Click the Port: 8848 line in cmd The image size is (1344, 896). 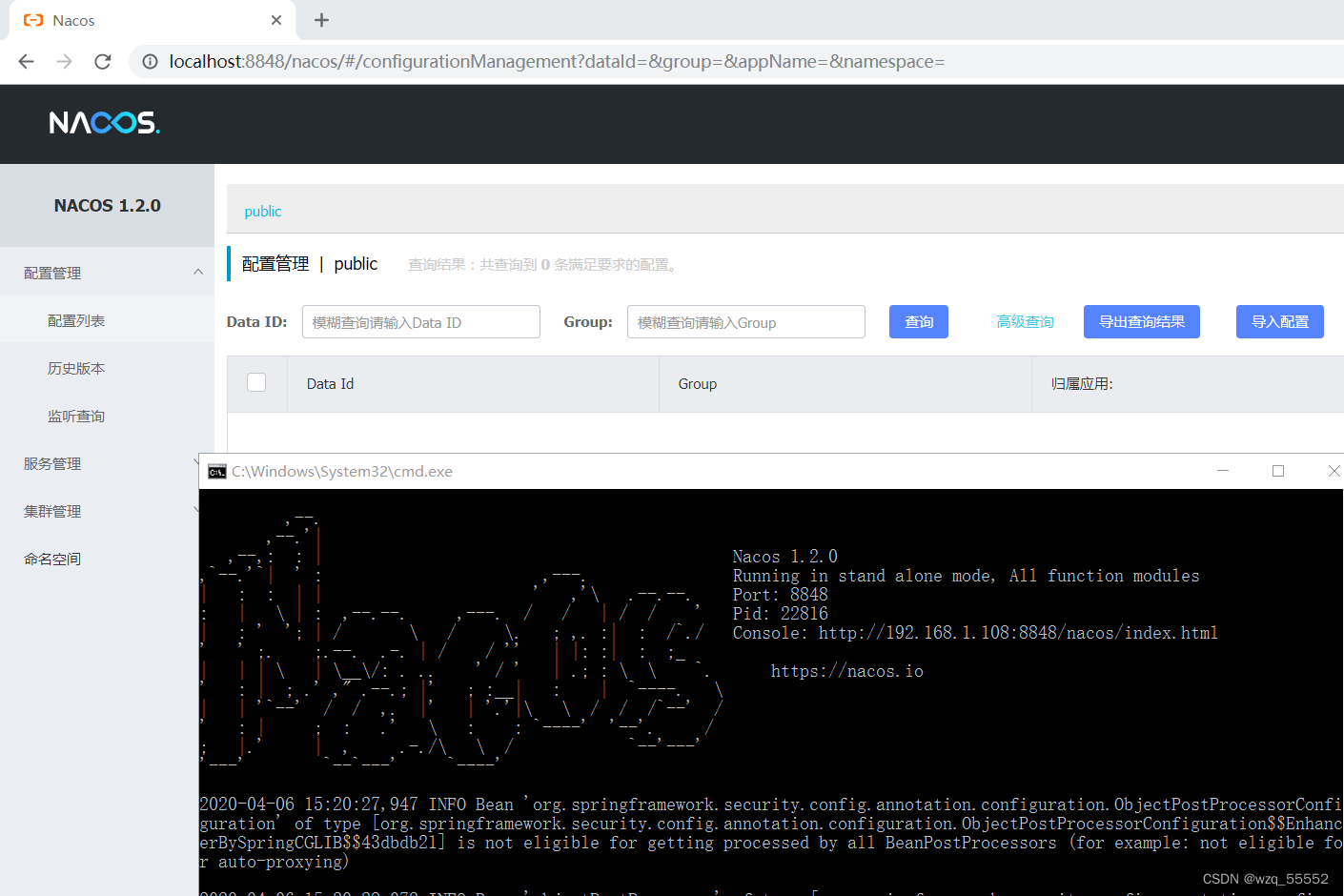click(x=781, y=595)
